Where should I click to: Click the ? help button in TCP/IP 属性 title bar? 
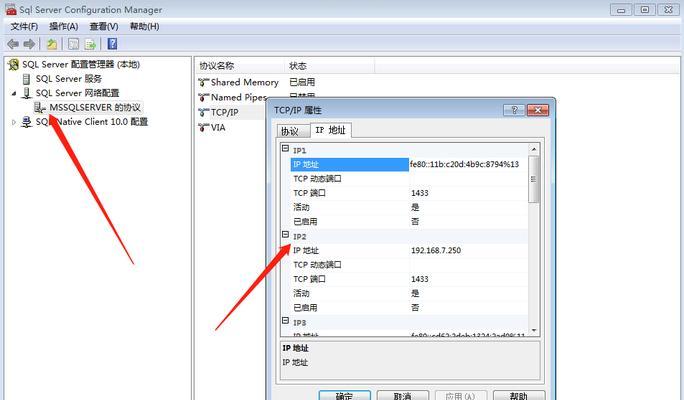pos(514,110)
